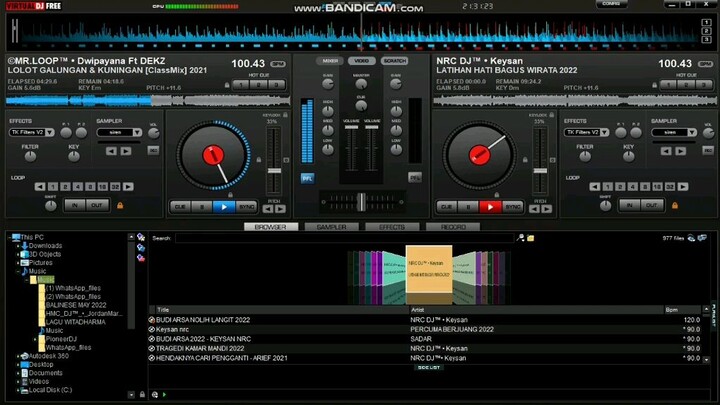The image size is (720, 405).
Task: Sync the right deck tempo
Action: (512, 207)
